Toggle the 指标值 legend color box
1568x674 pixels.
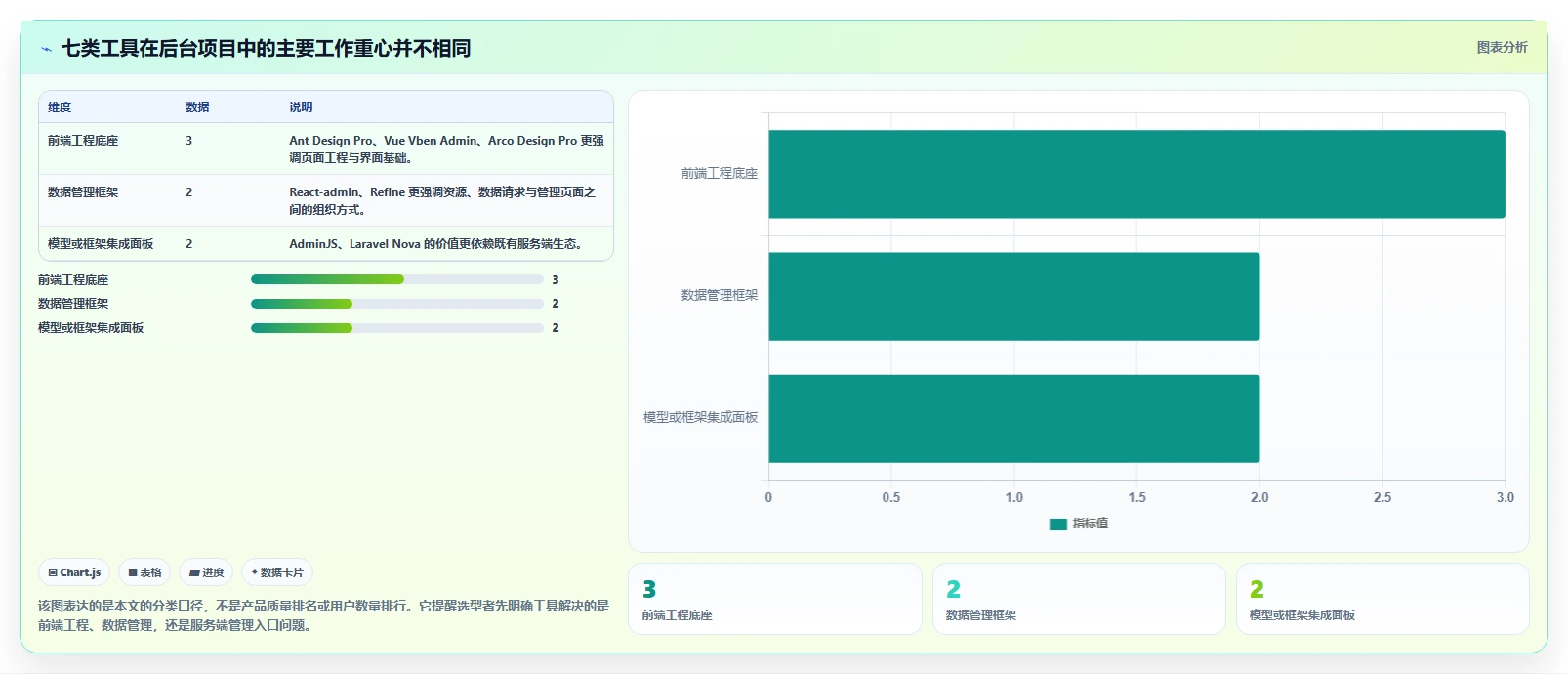coord(1058,524)
